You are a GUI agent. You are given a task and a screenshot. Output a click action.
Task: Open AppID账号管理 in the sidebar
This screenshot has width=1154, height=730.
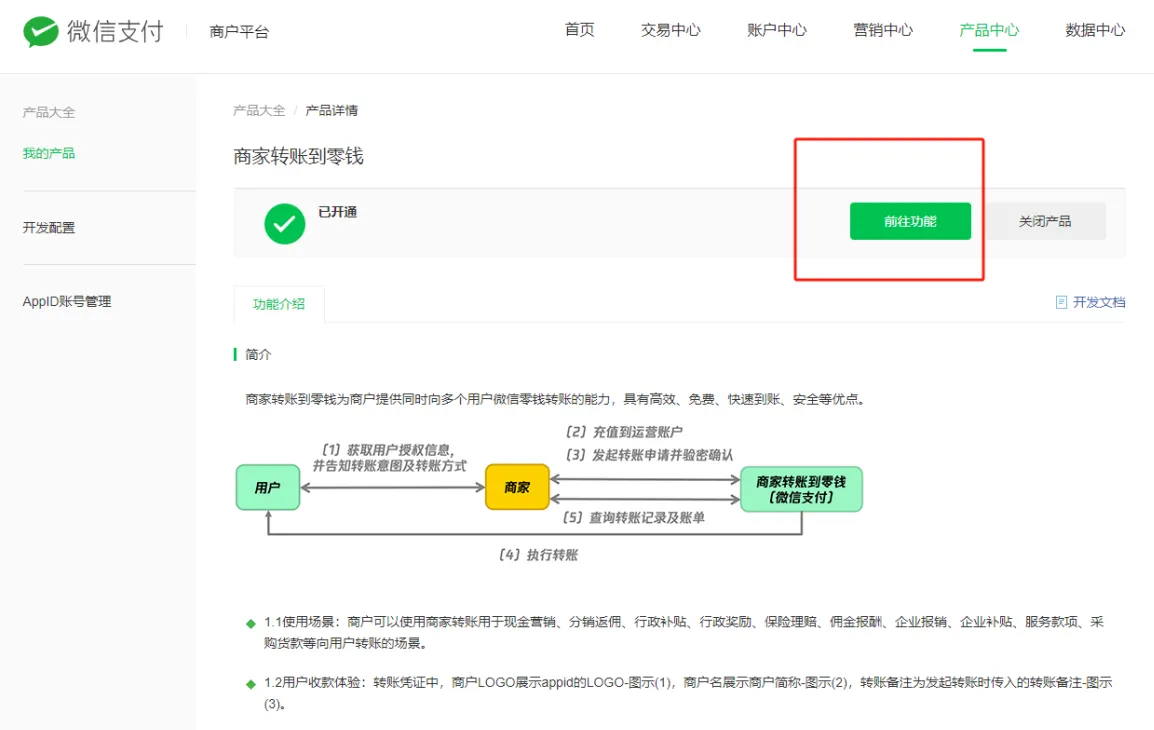tap(67, 302)
